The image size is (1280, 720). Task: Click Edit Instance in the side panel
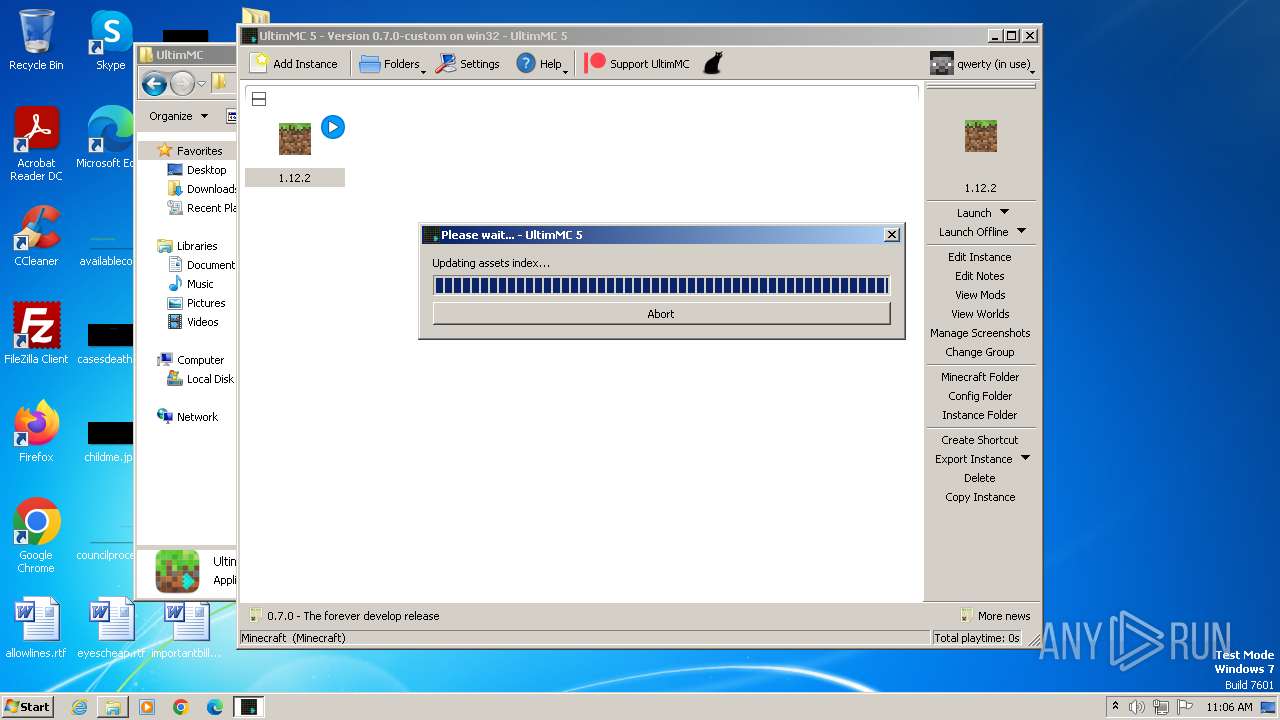tap(980, 257)
